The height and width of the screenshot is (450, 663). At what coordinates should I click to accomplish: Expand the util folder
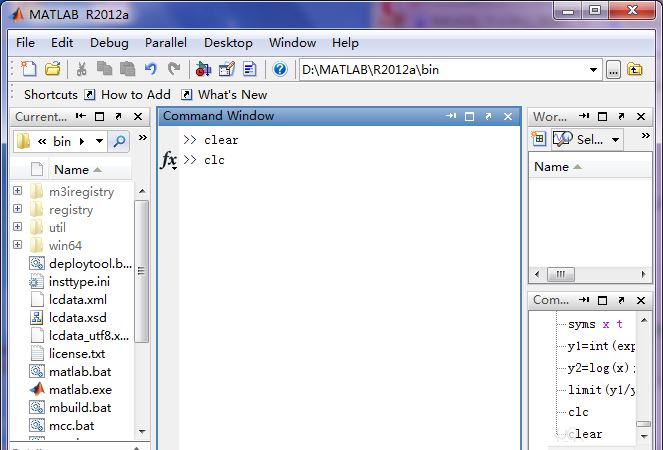click(x=17, y=227)
